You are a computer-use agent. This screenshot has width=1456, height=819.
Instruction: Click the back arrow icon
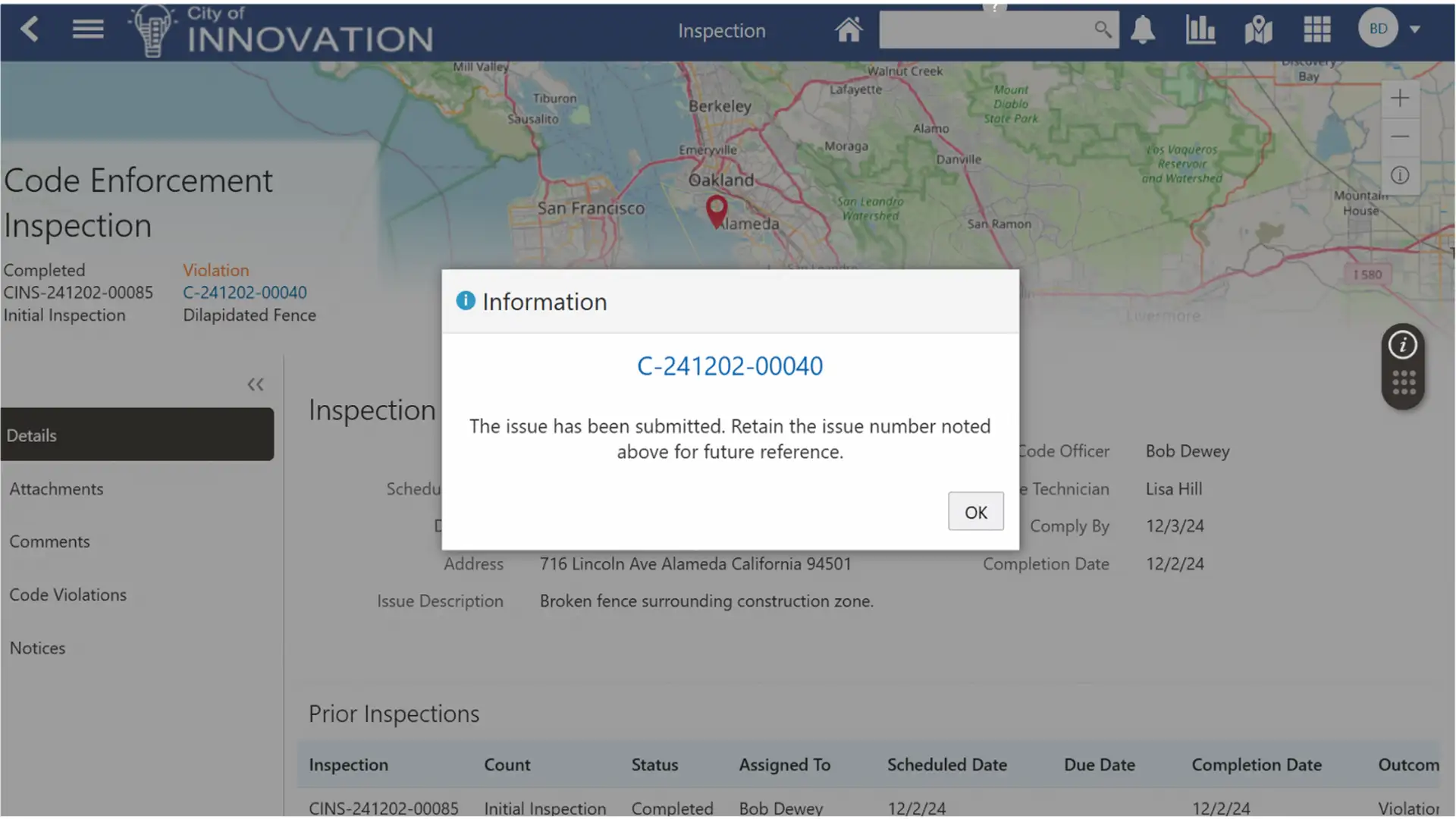point(30,30)
